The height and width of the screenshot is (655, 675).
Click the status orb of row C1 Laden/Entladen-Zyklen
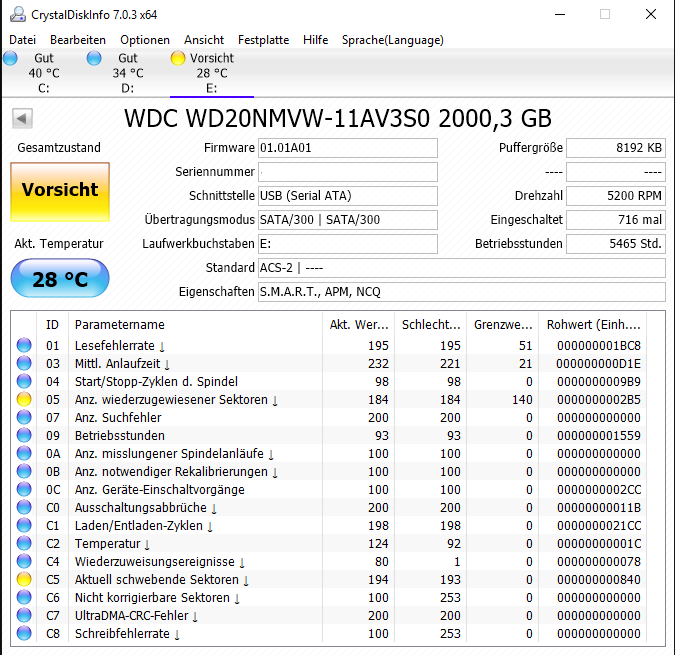pos(24,525)
